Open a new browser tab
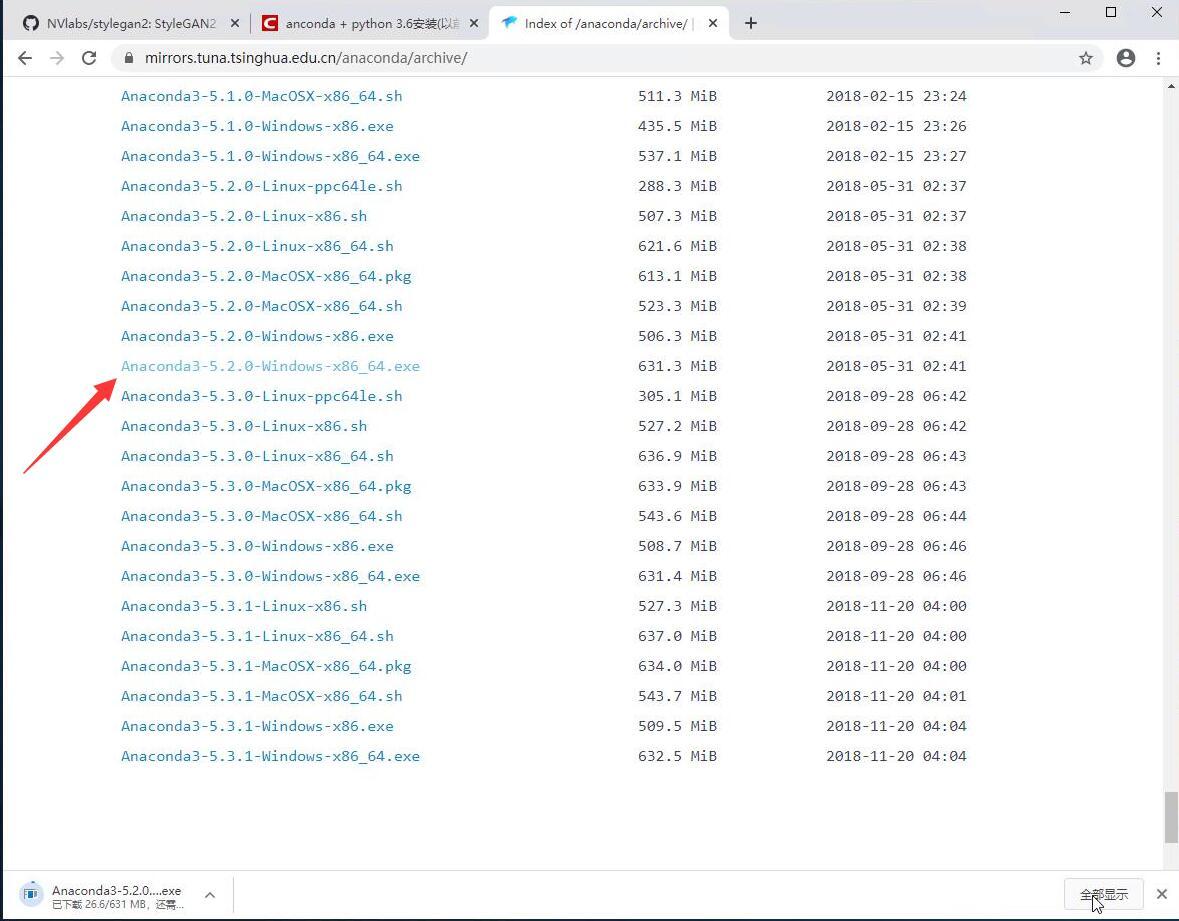The width and height of the screenshot is (1179, 921). [x=750, y=23]
